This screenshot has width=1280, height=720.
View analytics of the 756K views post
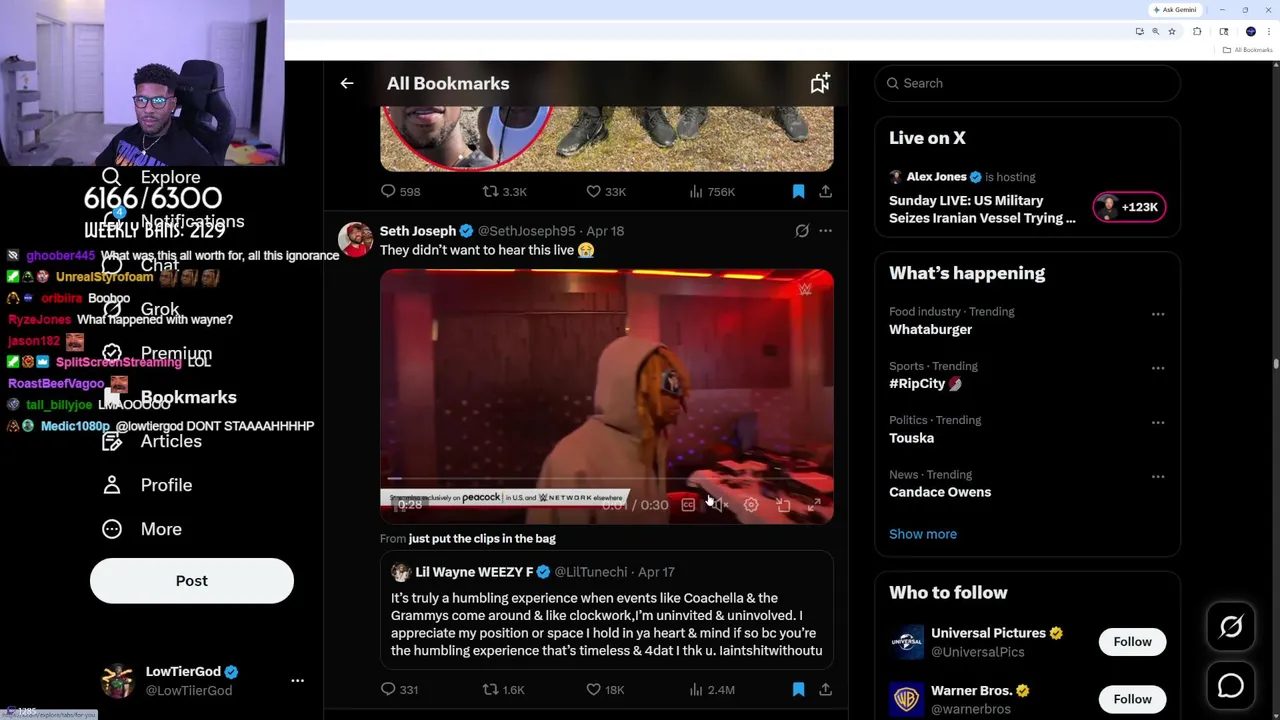click(x=712, y=191)
